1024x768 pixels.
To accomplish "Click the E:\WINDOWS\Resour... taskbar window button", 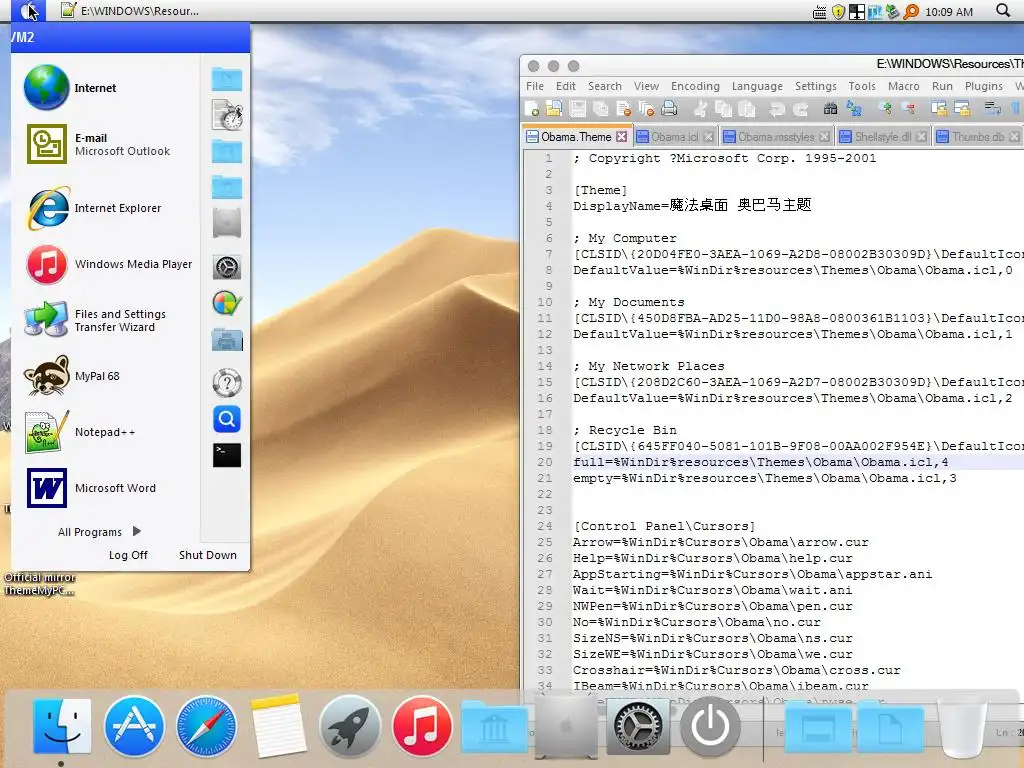I will 131,11.
